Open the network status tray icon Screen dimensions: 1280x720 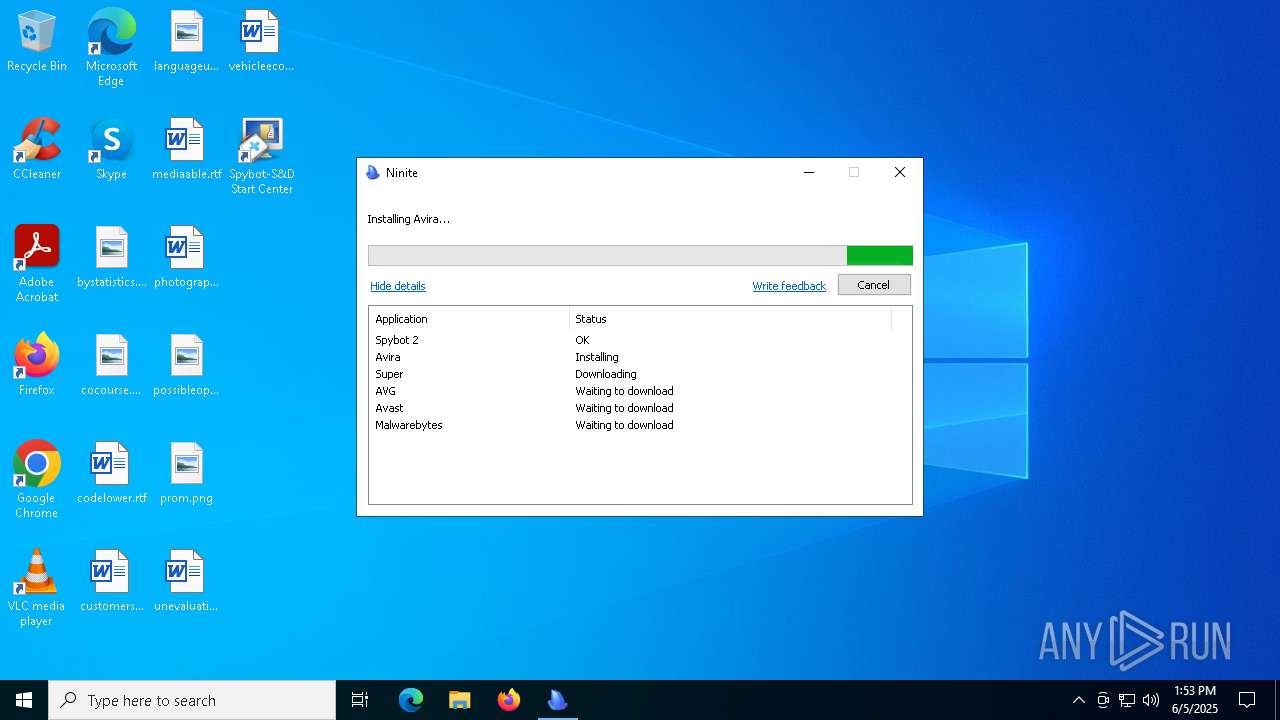1127,700
